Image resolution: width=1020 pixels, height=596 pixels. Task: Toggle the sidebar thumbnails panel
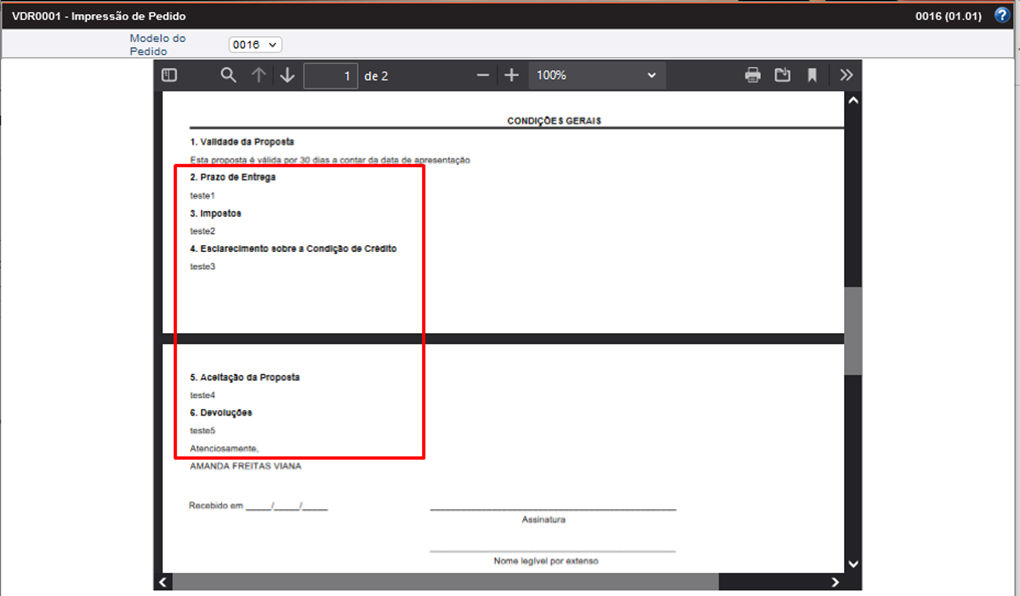pyautogui.click(x=170, y=74)
